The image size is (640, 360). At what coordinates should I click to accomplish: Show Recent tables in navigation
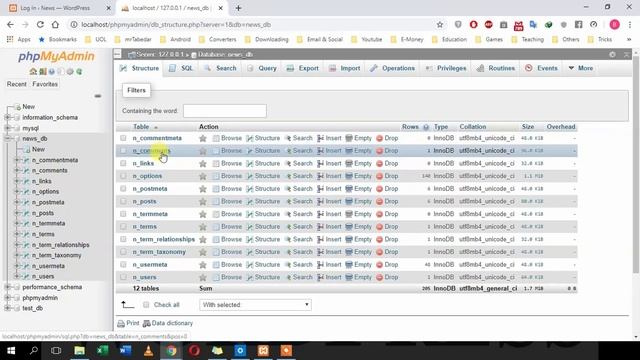[x=17, y=84]
